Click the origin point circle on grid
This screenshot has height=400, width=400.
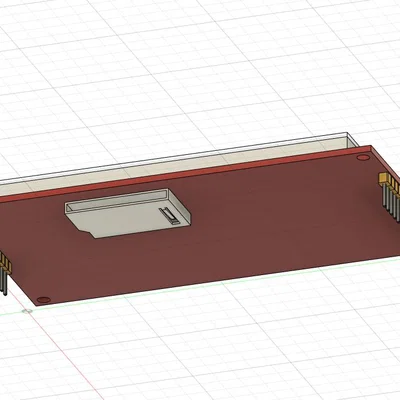[x=27, y=311]
